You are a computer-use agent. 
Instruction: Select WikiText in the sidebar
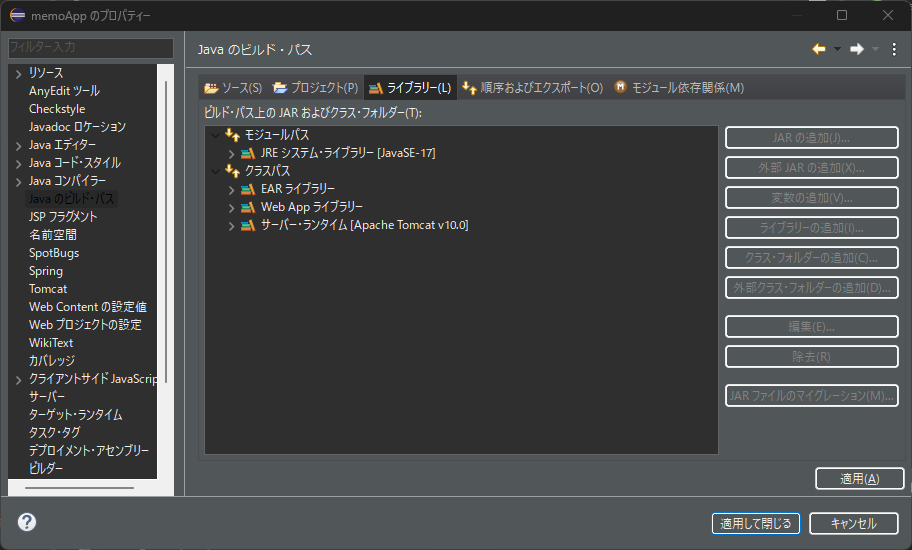tap(51, 343)
